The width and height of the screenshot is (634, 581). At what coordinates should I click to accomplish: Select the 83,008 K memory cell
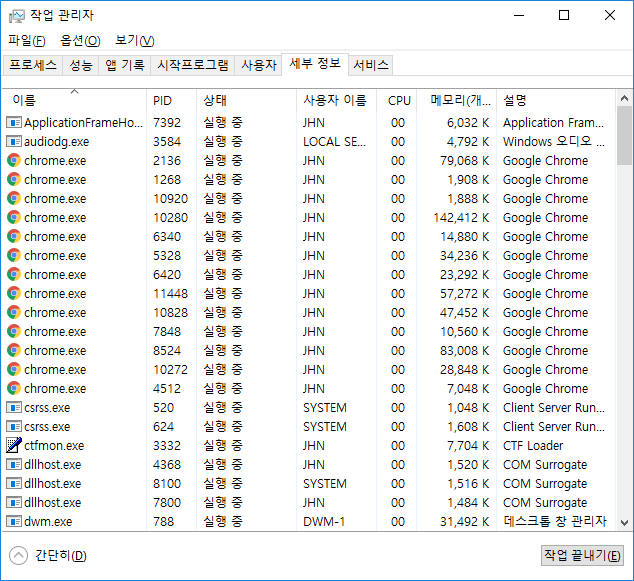(465, 351)
